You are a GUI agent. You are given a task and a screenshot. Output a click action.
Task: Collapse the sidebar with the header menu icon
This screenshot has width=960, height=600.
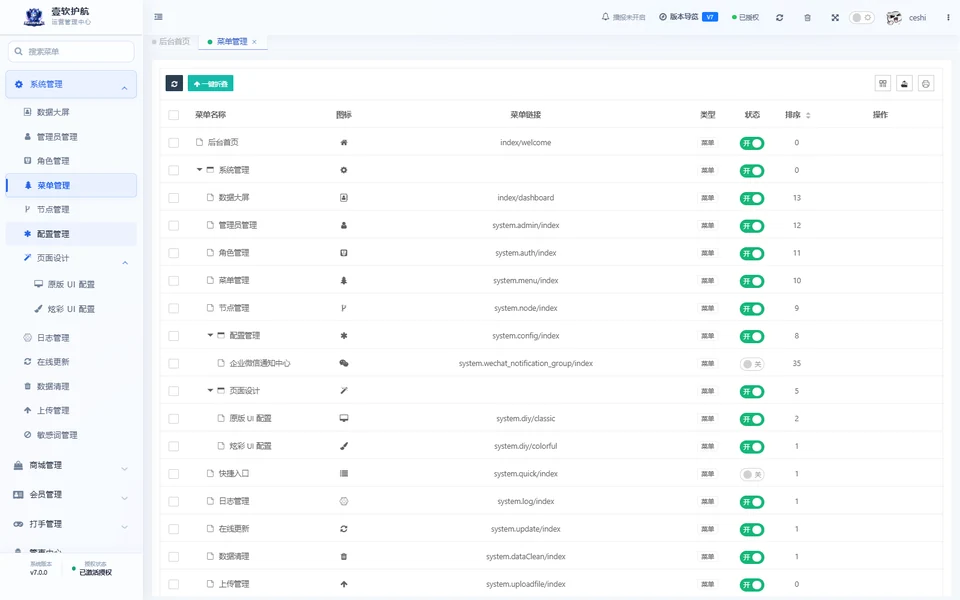[159, 17]
